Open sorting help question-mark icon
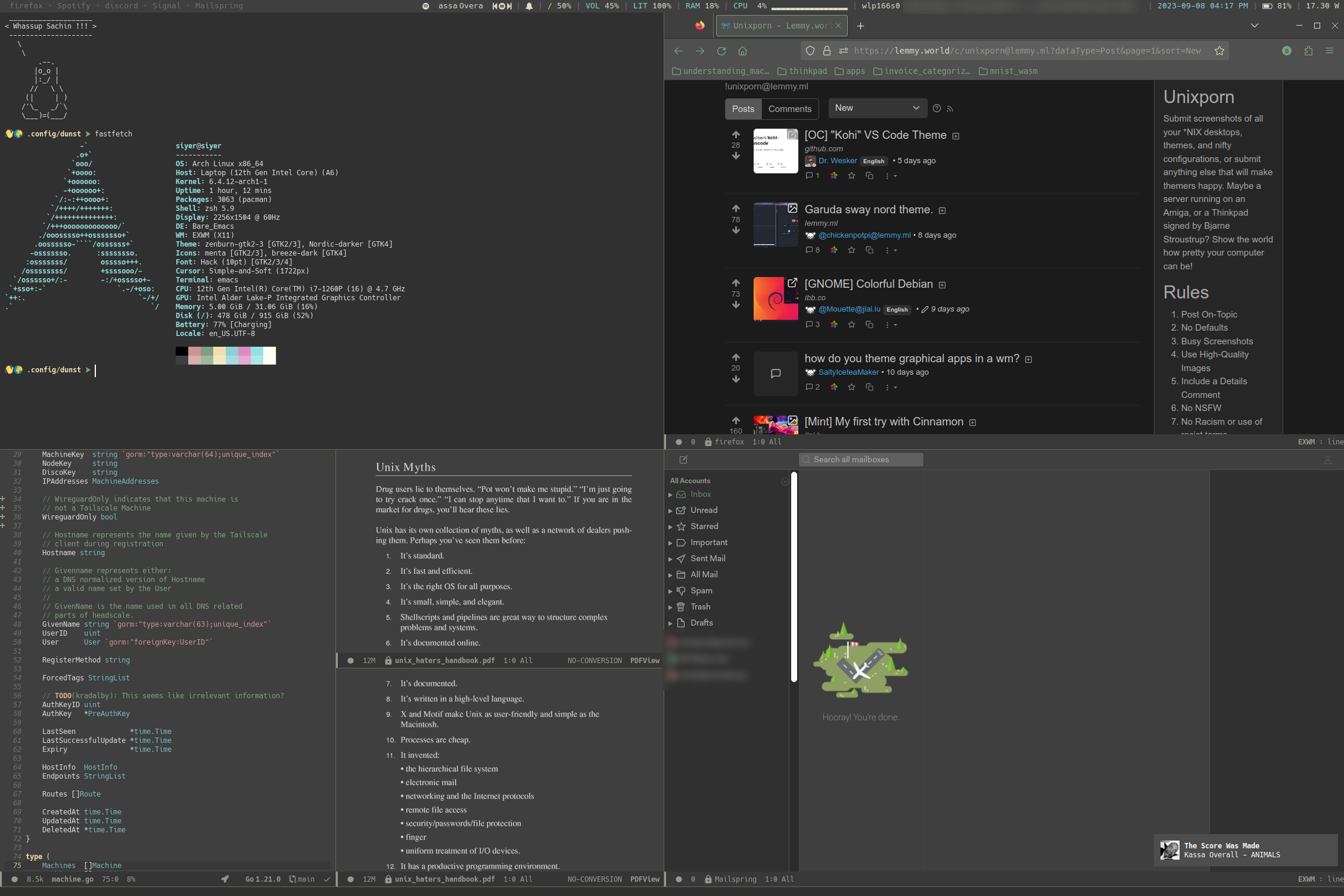Screen dimensions: 1344x896 pyautogui.click(x=937, y=108)
